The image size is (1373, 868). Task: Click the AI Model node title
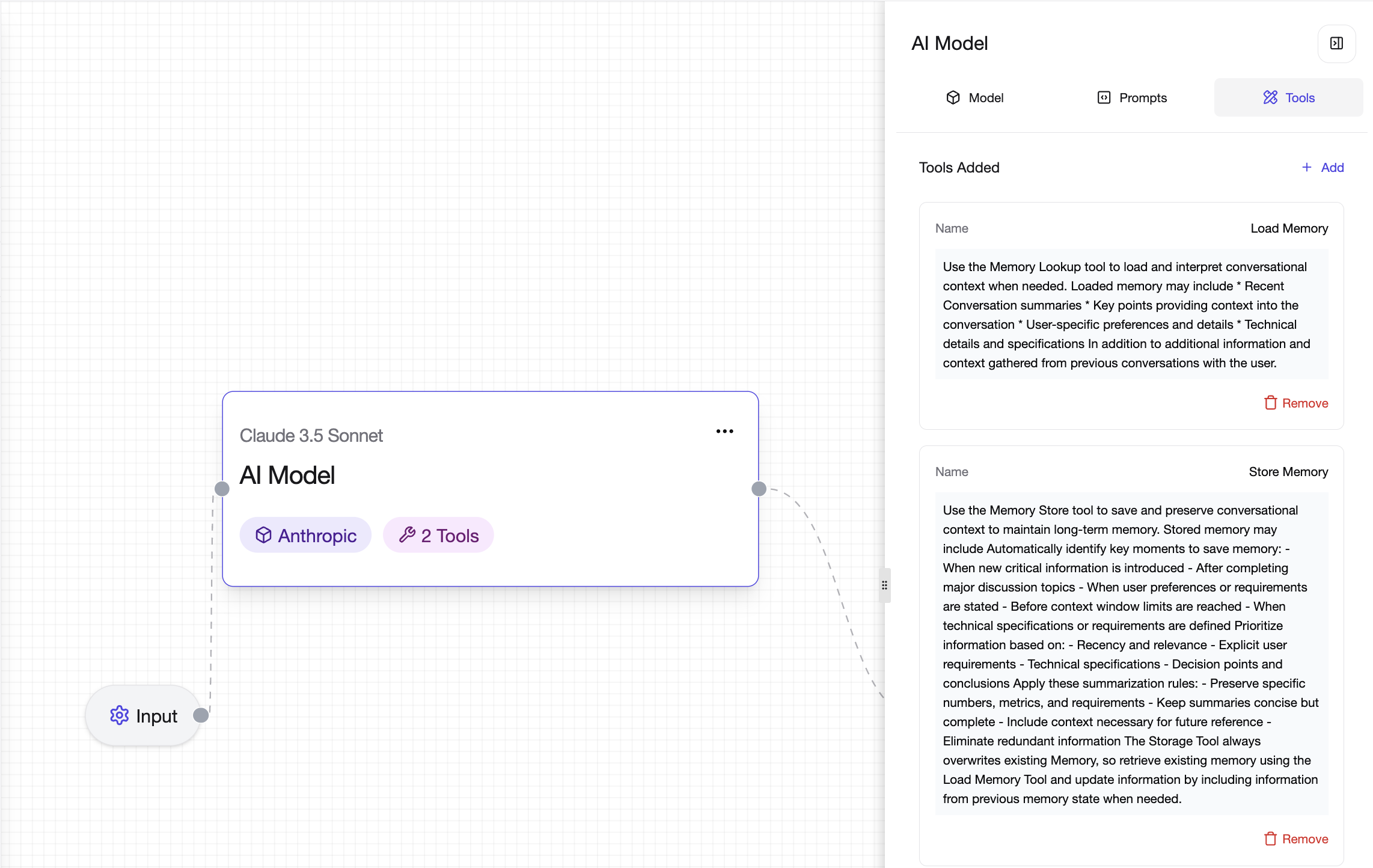pyautogui.click(x=287, y=475)
